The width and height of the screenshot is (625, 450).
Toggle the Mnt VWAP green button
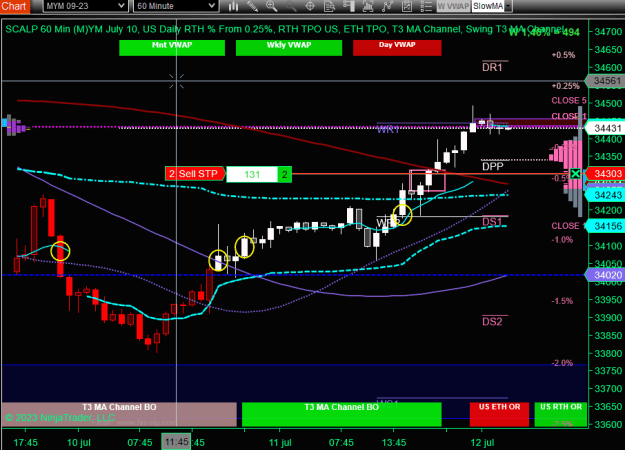click(172, 48)
